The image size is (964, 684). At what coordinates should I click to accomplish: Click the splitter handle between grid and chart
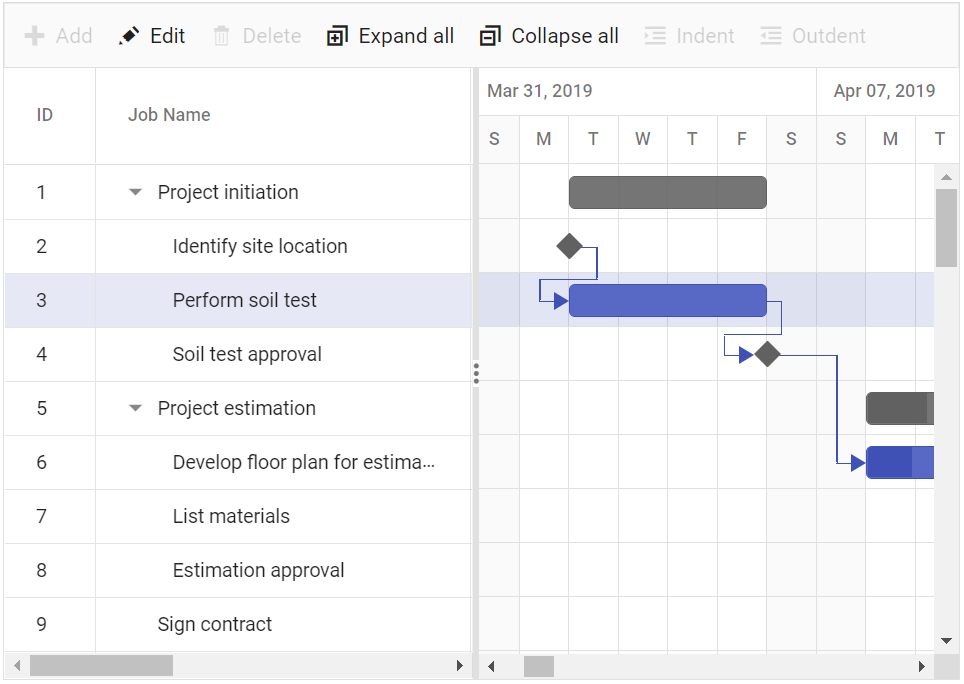[x=476, y=373]
